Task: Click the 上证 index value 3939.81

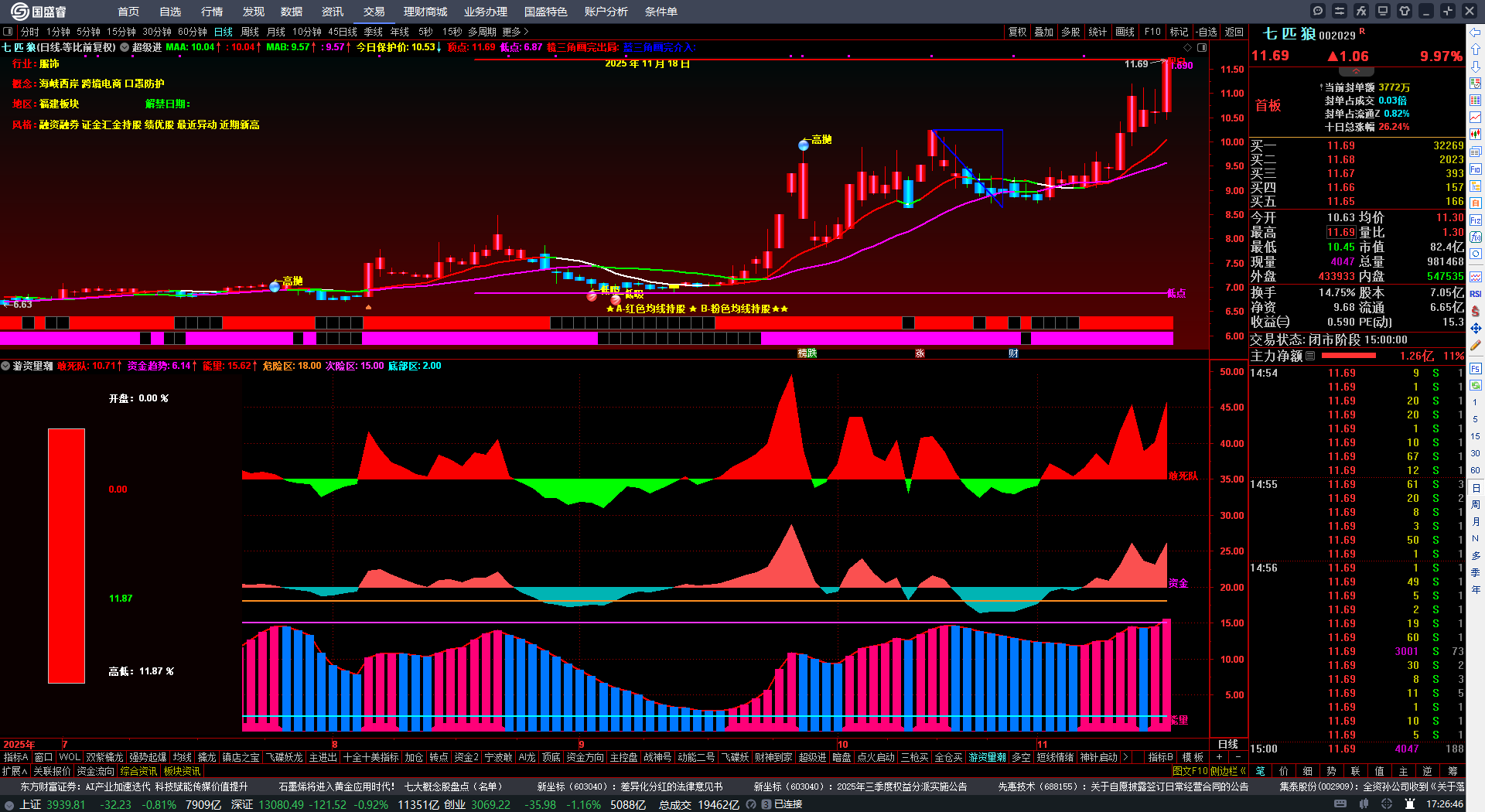Action: [x=66, y=804]
